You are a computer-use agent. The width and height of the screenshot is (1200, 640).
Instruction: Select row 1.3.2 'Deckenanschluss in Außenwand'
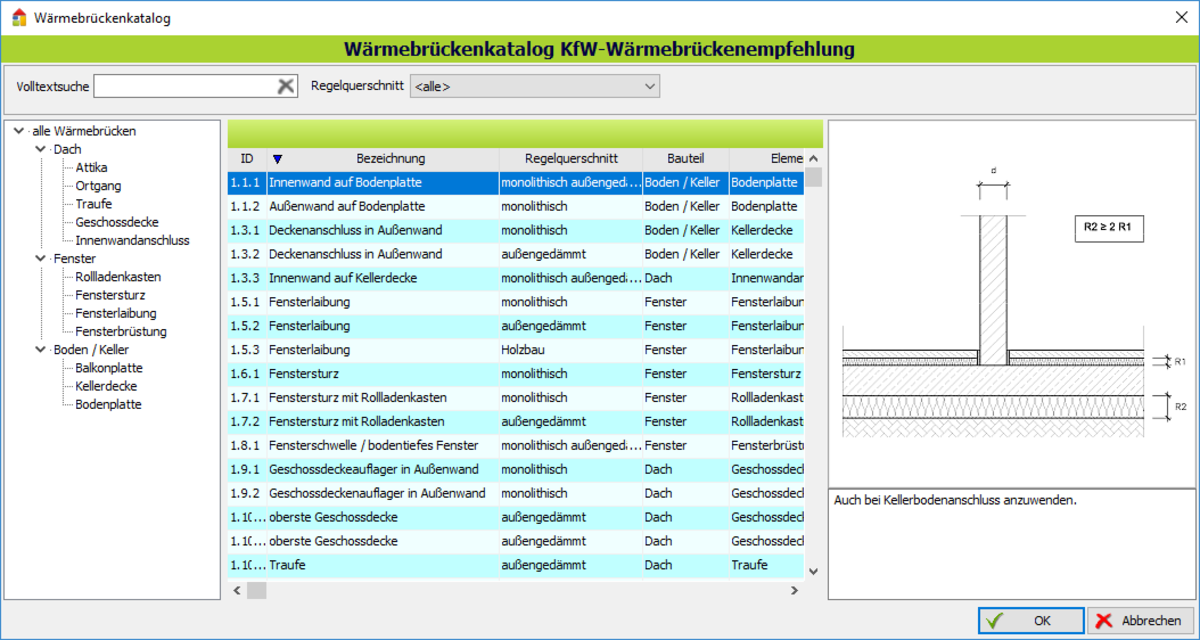point(516,254)
